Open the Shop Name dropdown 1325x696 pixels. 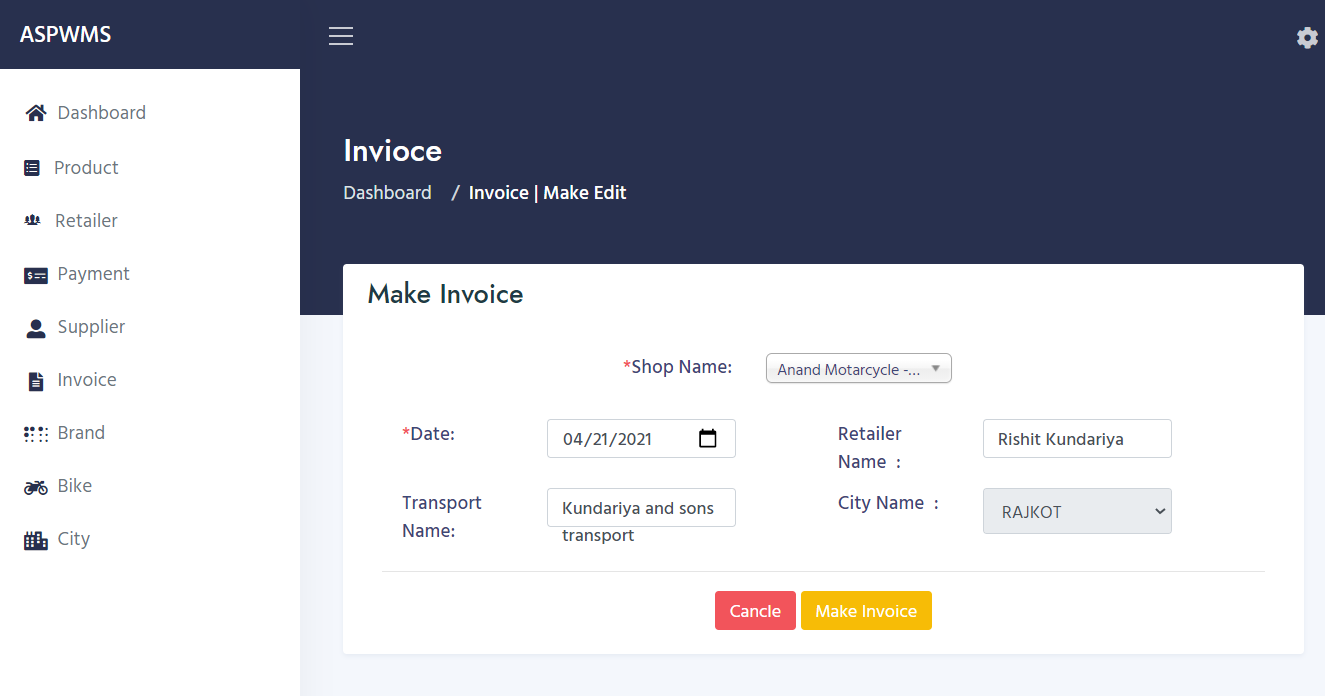coord(858,368)
